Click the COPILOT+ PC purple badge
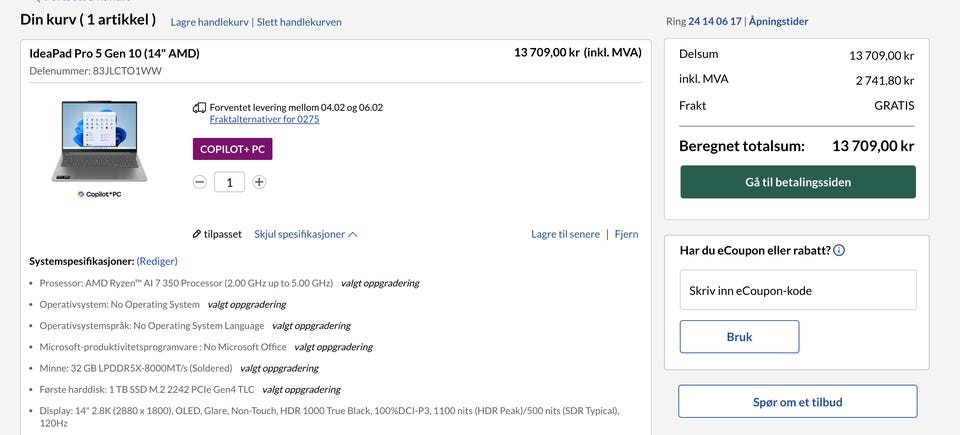Image resolution: width=960 pixels, height=435 pixels. pyautogui.click(x=232, y=149)
